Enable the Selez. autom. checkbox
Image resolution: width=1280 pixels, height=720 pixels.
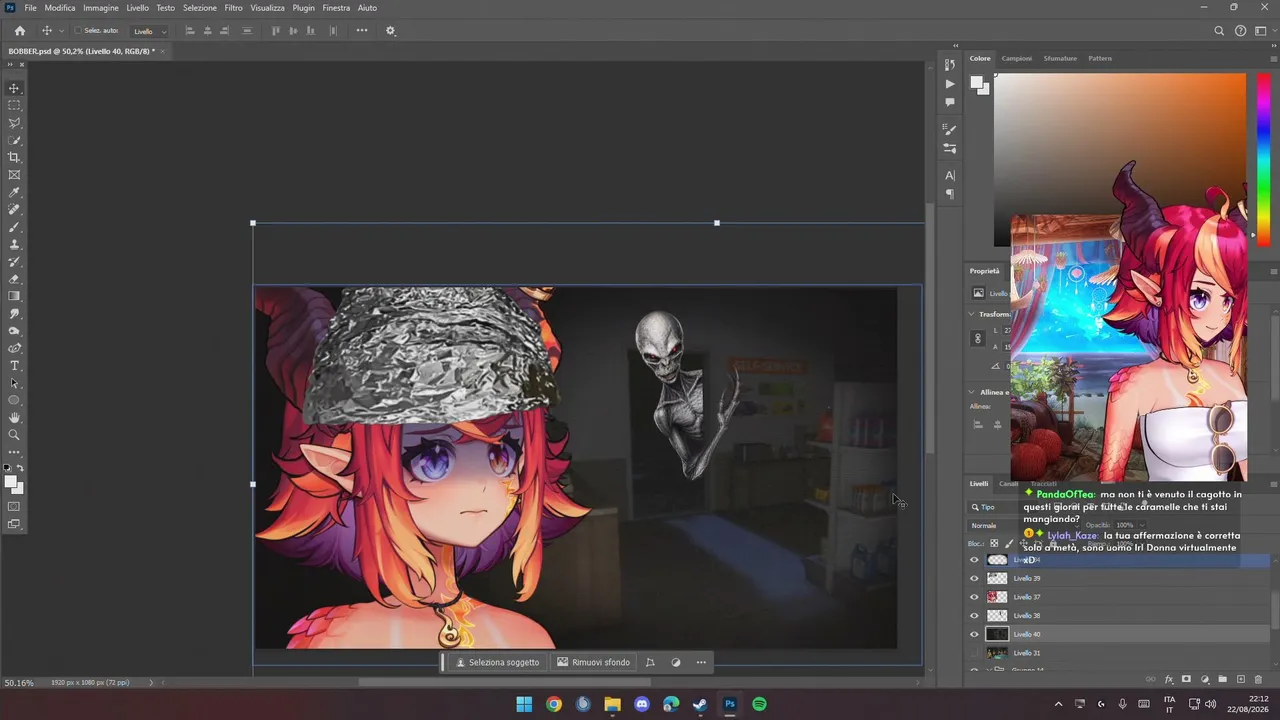point(78,31)
